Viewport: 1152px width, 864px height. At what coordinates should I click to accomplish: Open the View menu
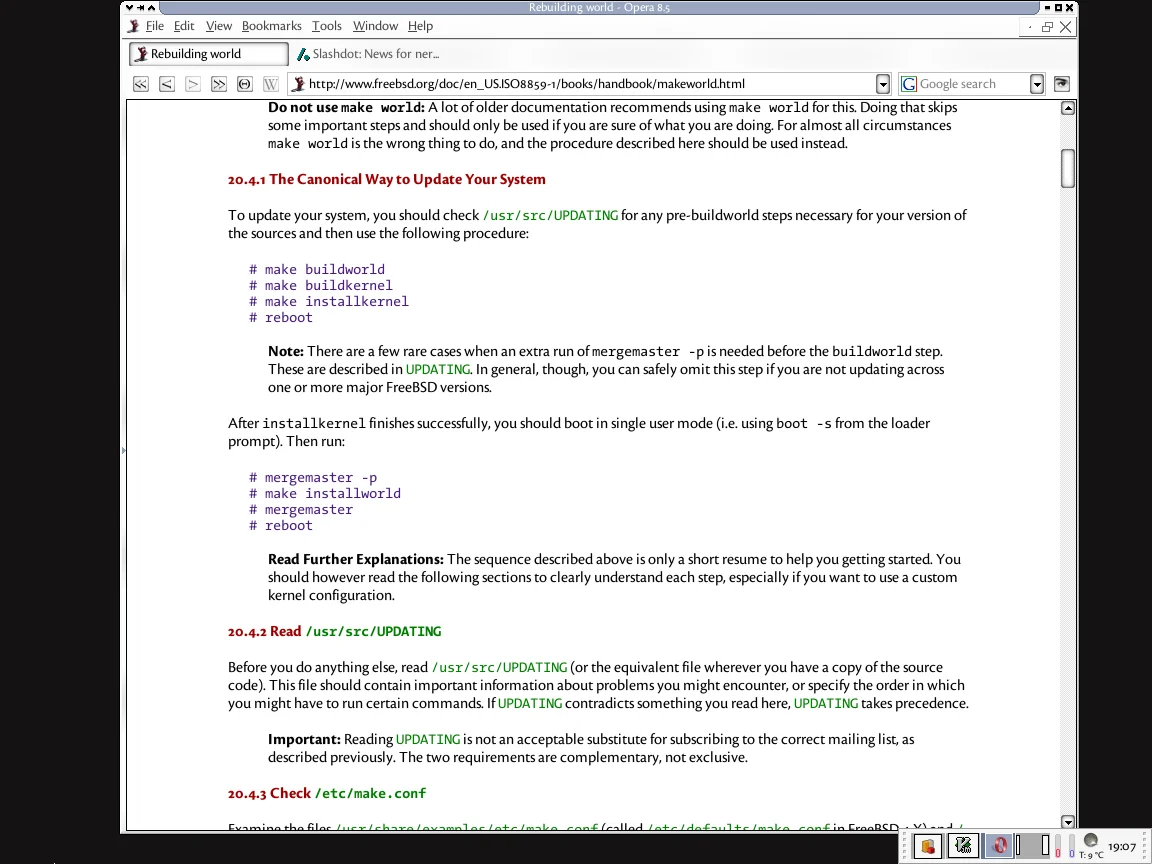click(218, 26)
